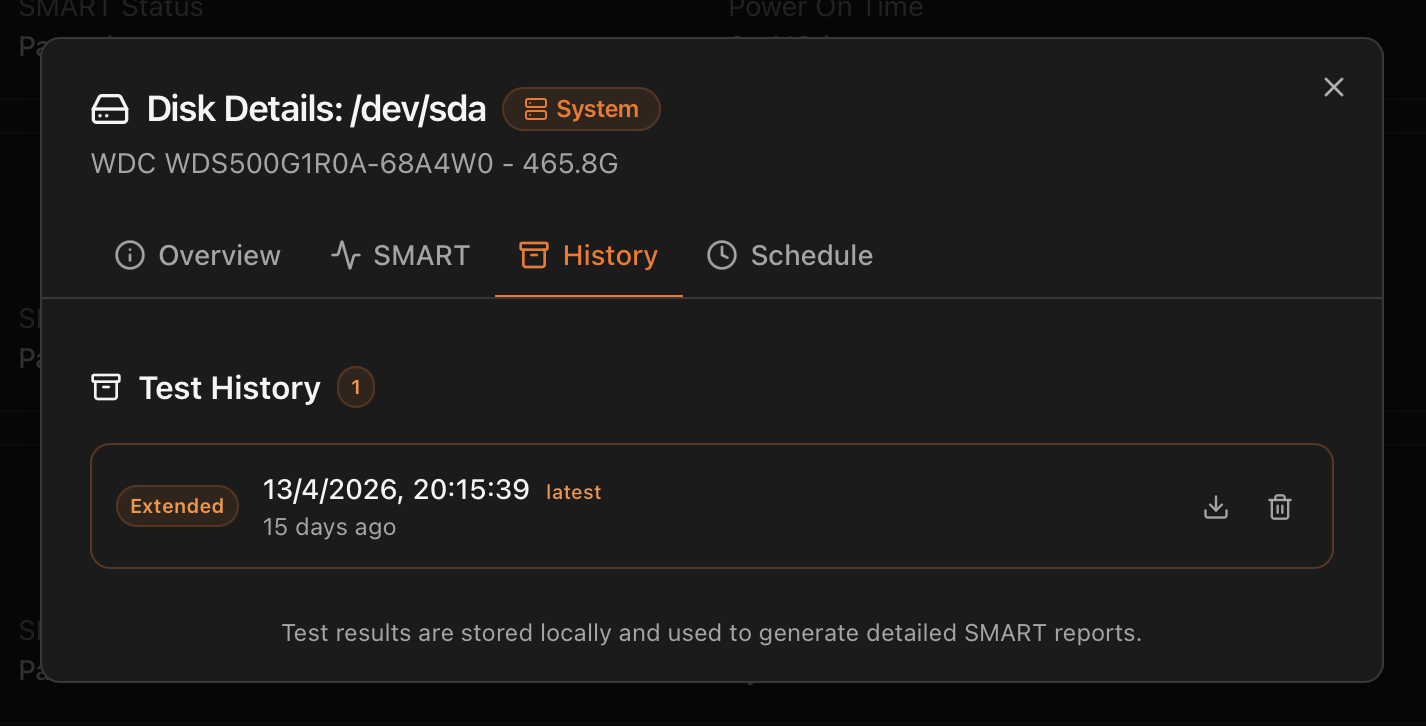Click the System badge
This screenshot has width=1426, height=726.
581,109
